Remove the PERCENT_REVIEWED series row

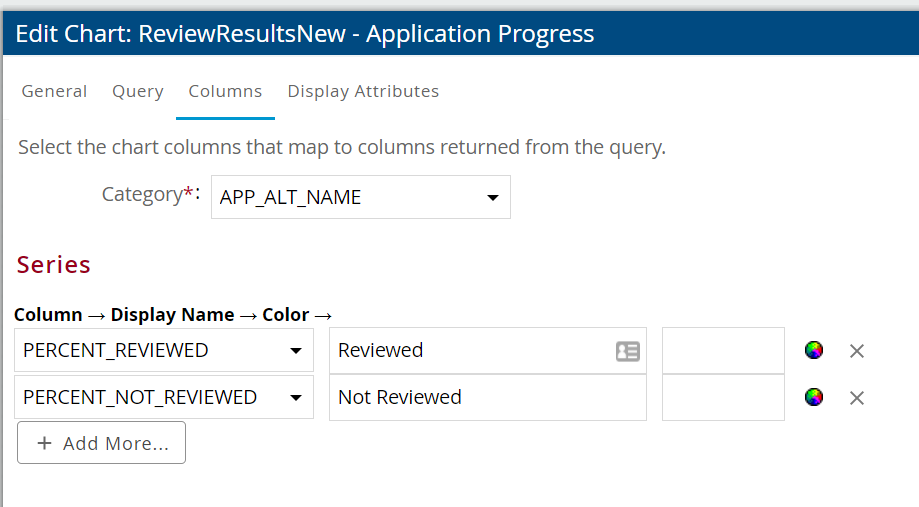tap(857, 351)
